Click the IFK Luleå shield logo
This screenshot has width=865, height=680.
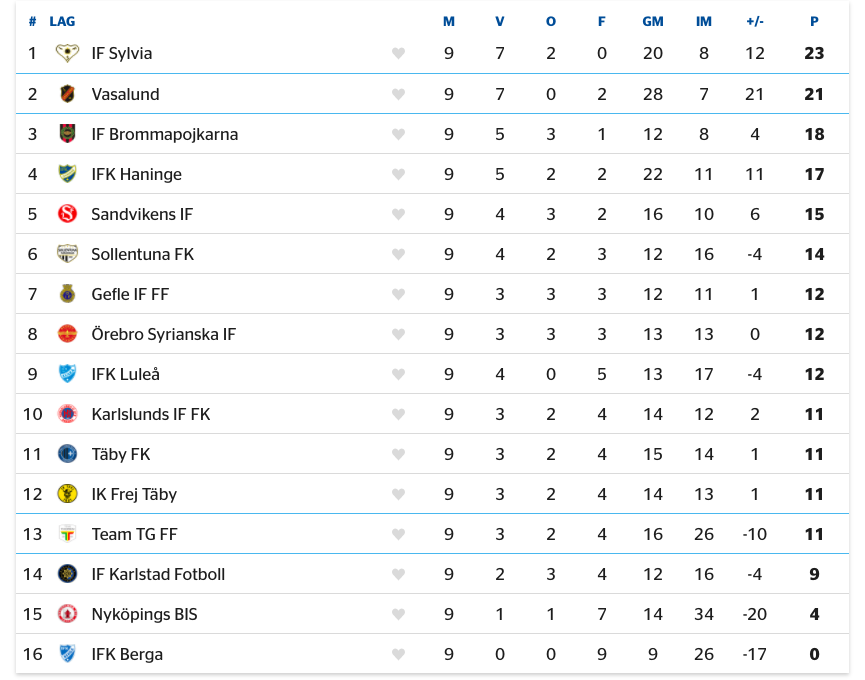click(67, 374)
